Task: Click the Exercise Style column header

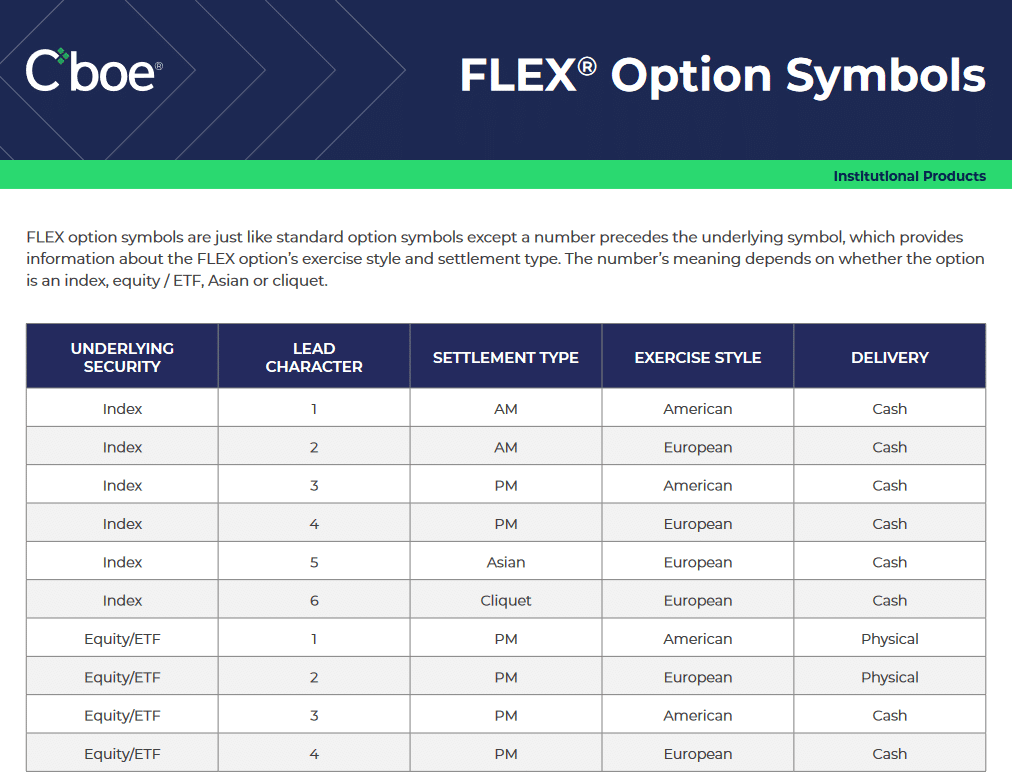Action: click(698, 357)
